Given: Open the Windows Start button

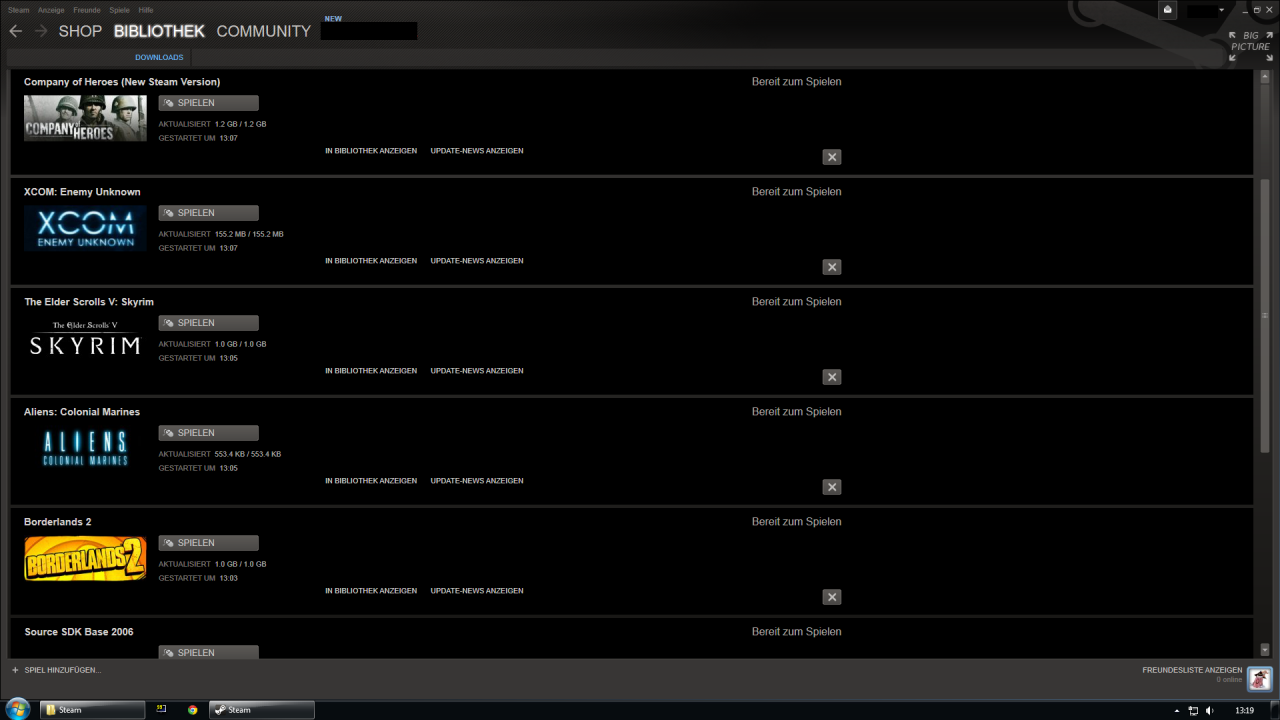Looking at the screenshot, I should coord(18,709).
